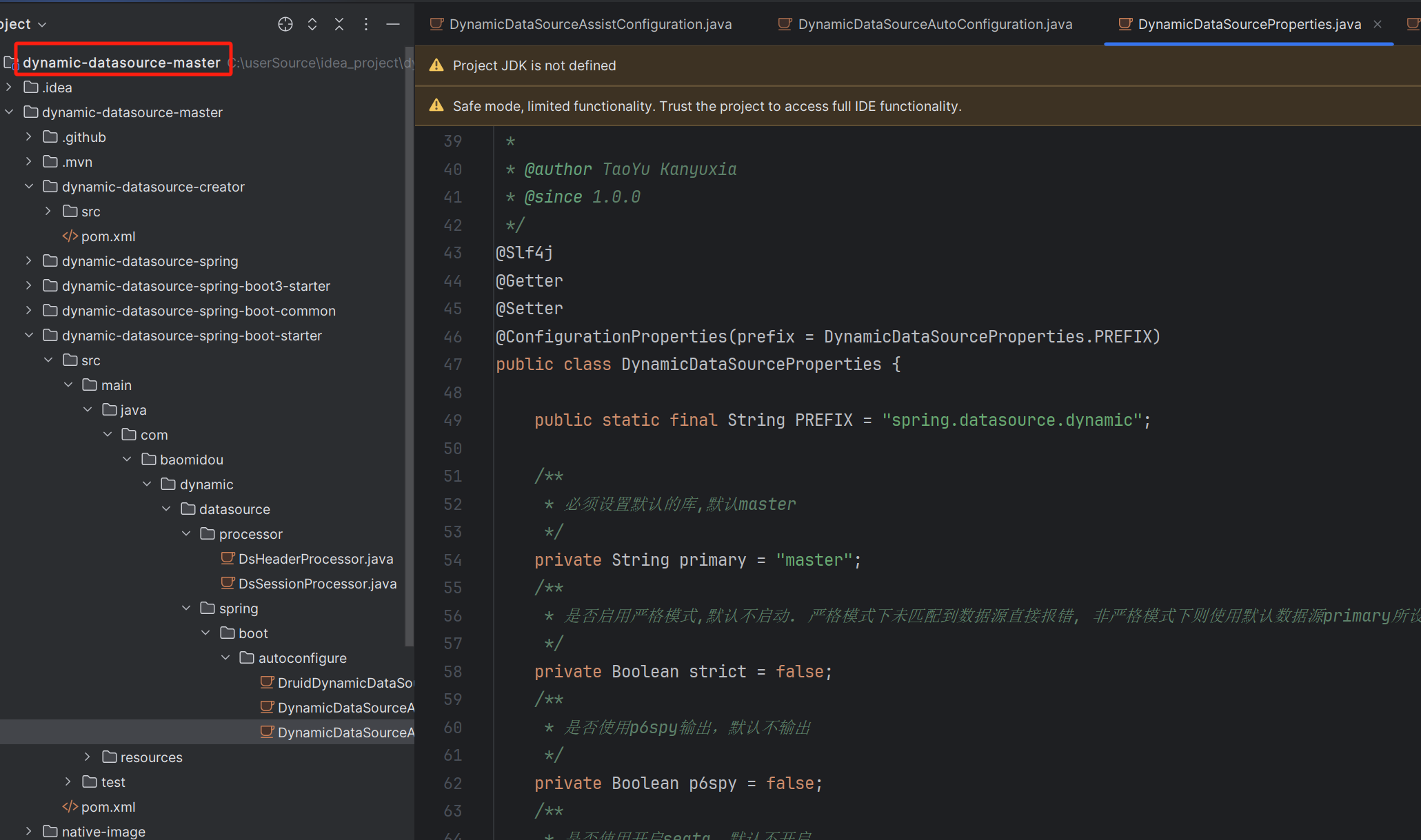Close the DynamicDataSourceProperties.java tab
The height and width of the screenshot is (840, 1421).
click(x=1377, y=24)
